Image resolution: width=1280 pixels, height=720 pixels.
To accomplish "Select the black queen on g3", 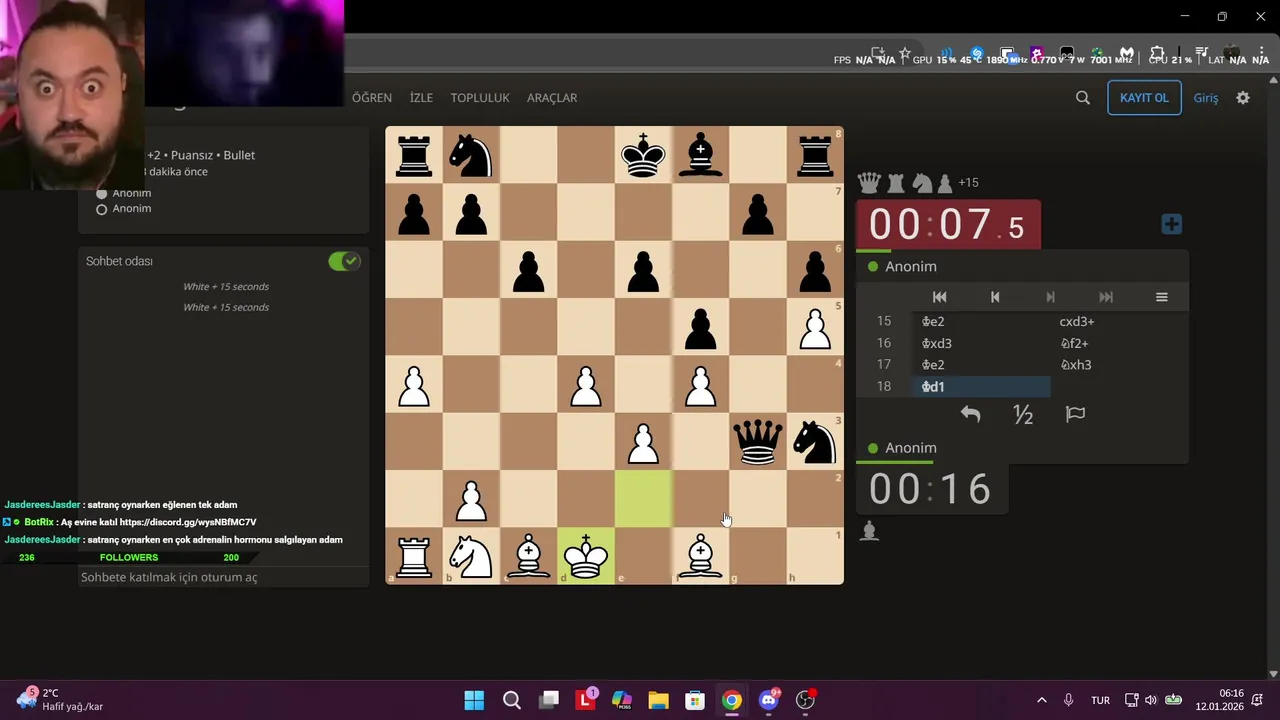I will click(758, 441).
